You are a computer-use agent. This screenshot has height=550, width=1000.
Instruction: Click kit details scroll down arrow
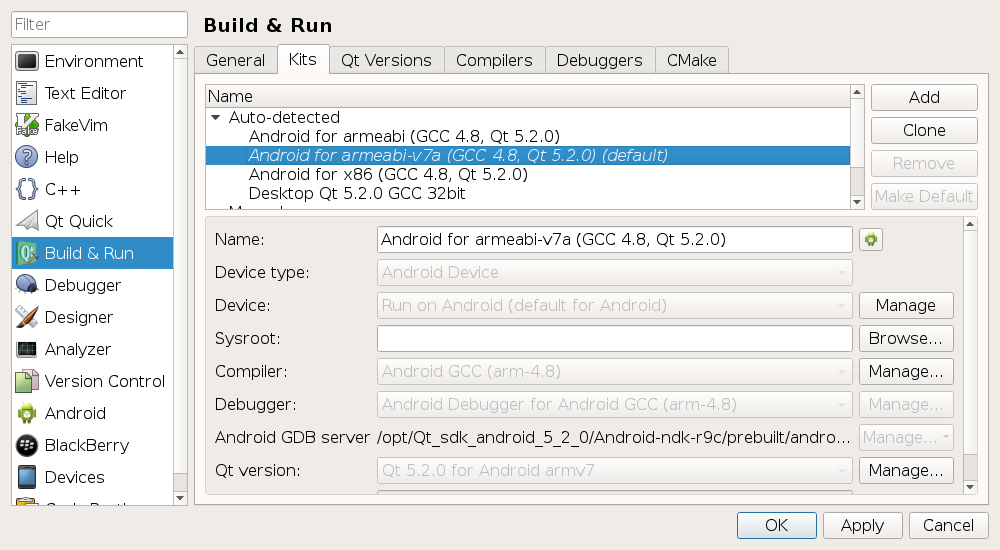pos(970,487)
